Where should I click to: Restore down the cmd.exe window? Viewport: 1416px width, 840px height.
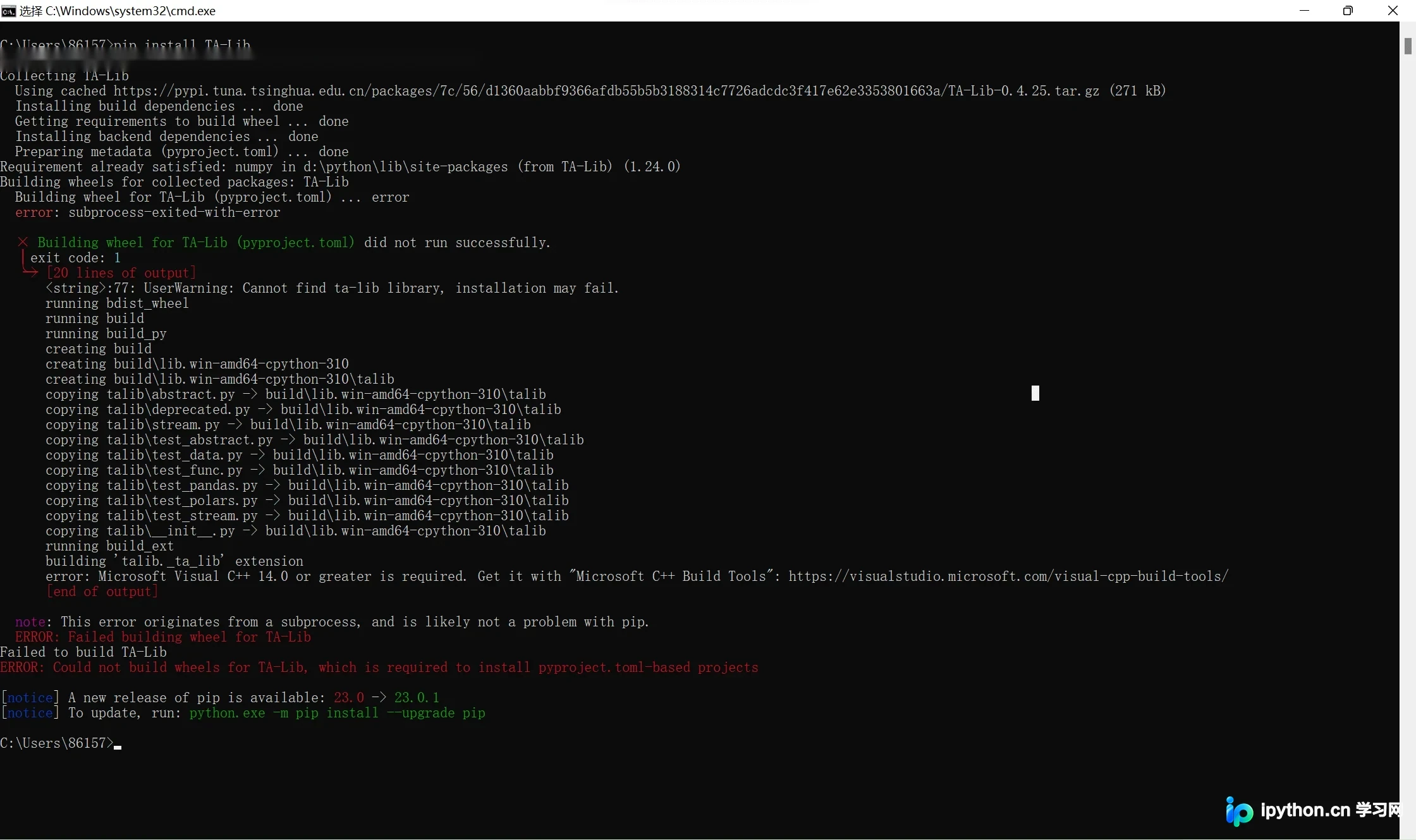[1348, 11]
